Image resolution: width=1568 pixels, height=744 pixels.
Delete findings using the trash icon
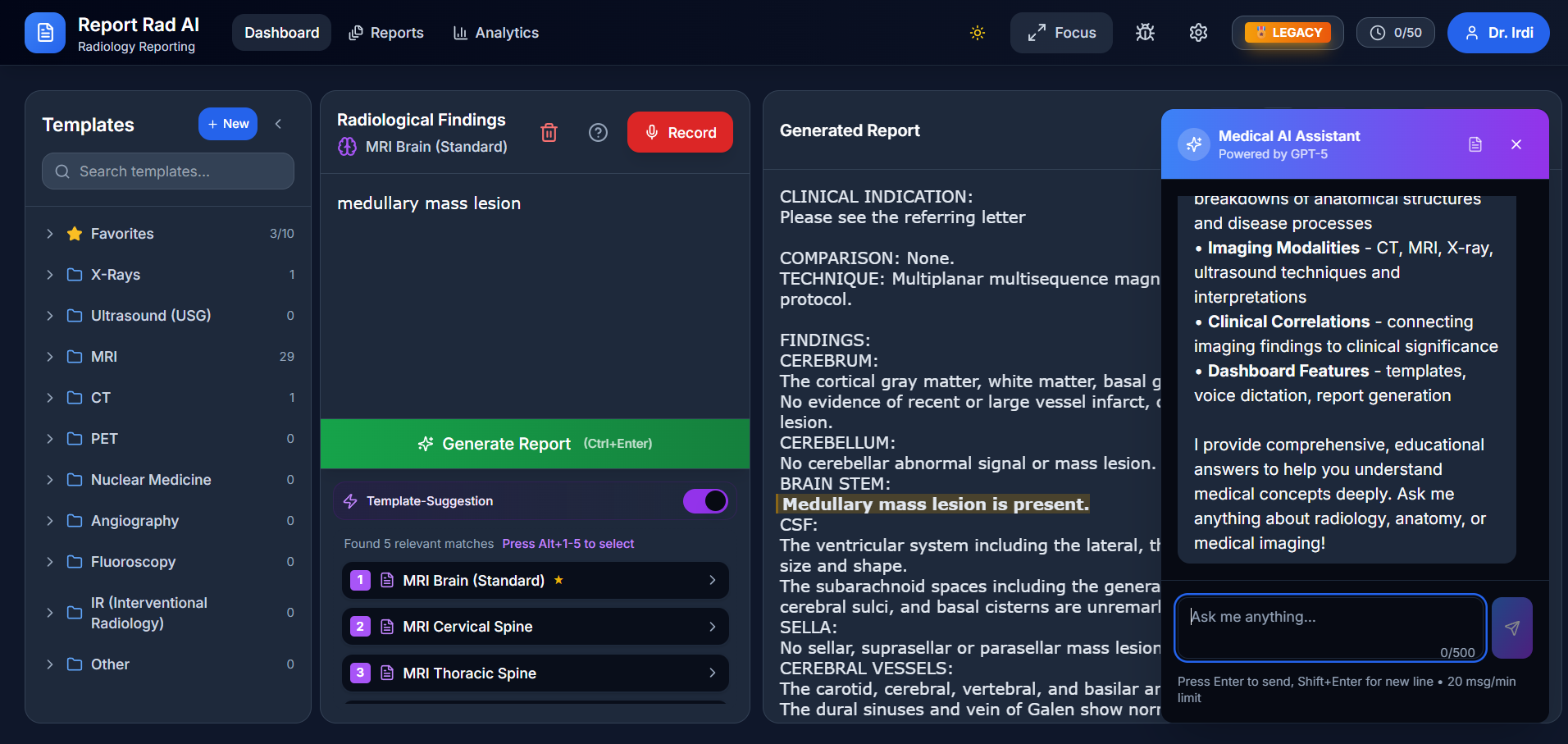click(549, 132)
